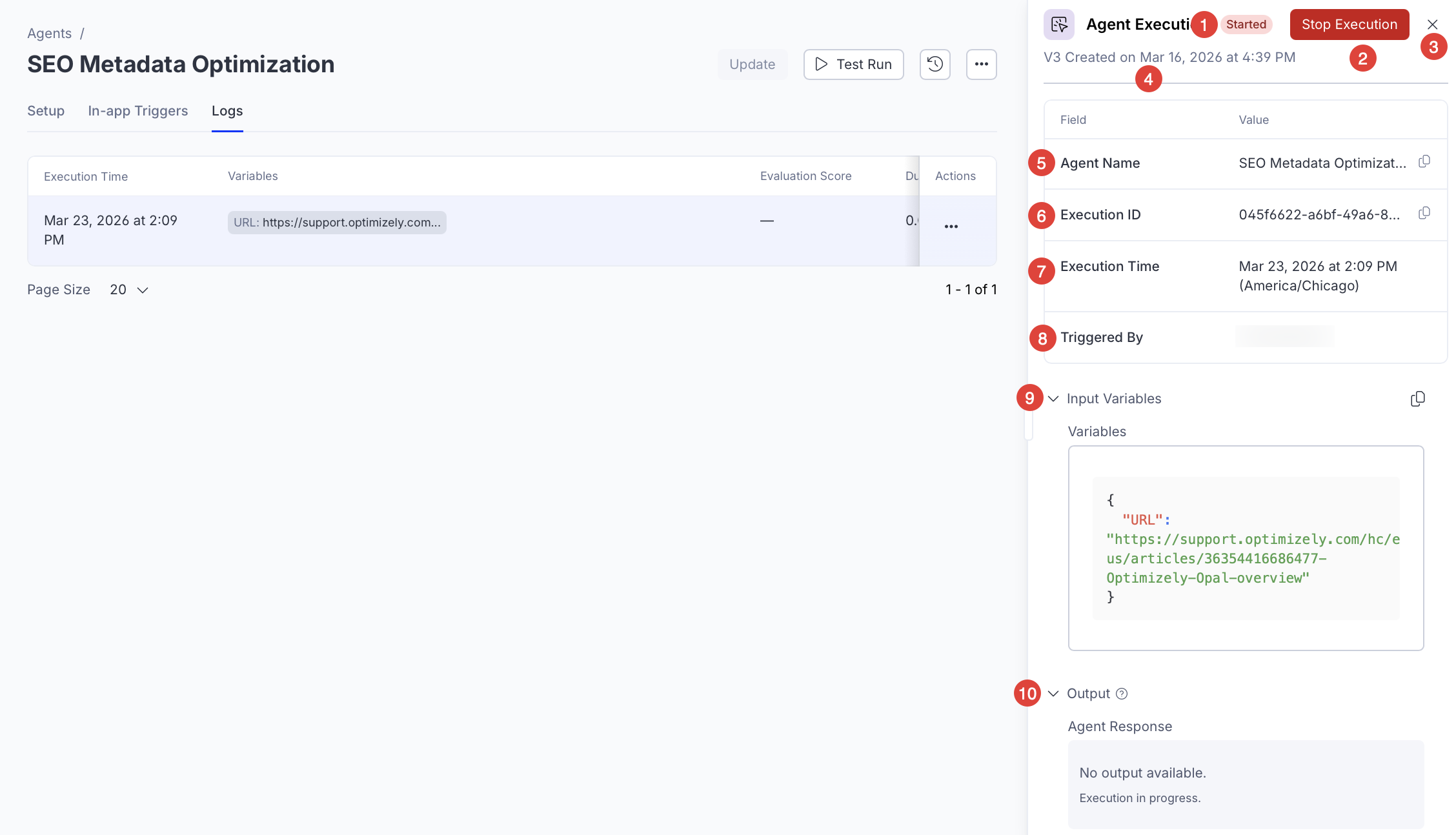Click the Output help question icon
Image resolution: width=1456 pixels, height=835 pixels.
point(1122,694)
